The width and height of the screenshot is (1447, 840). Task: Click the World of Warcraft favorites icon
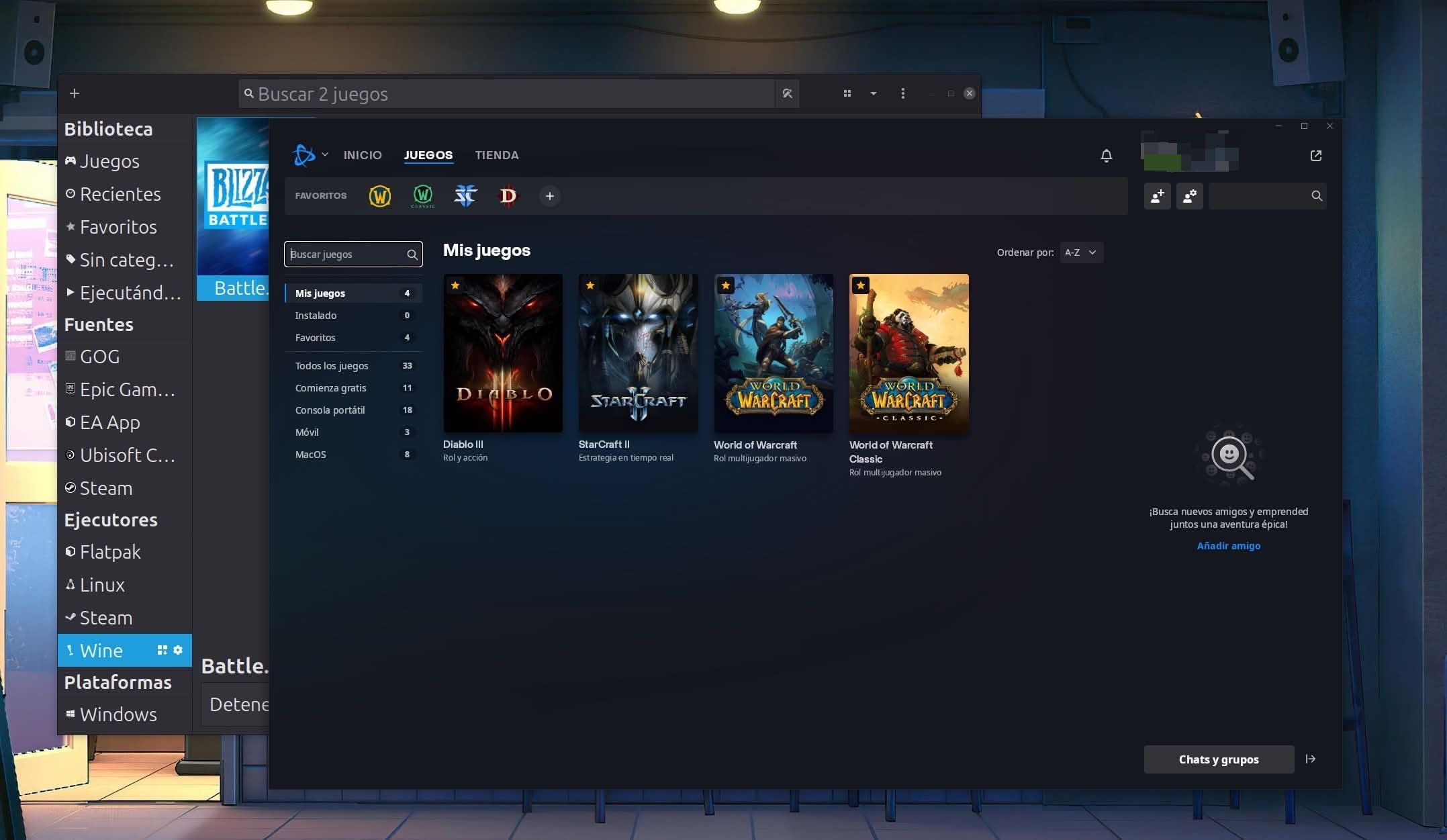click(379, 196)
